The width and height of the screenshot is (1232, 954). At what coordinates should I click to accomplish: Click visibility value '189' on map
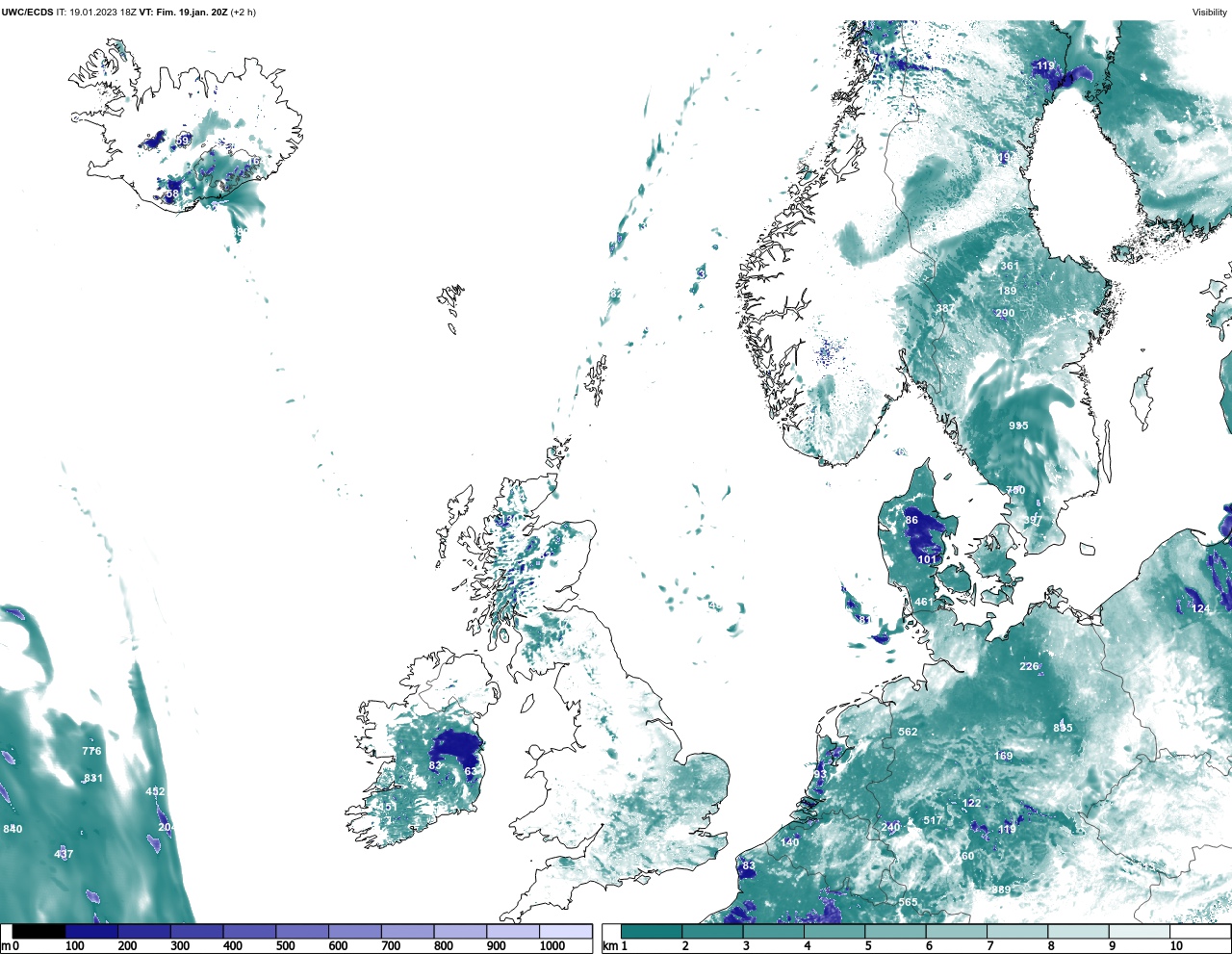coord(1007,291)
